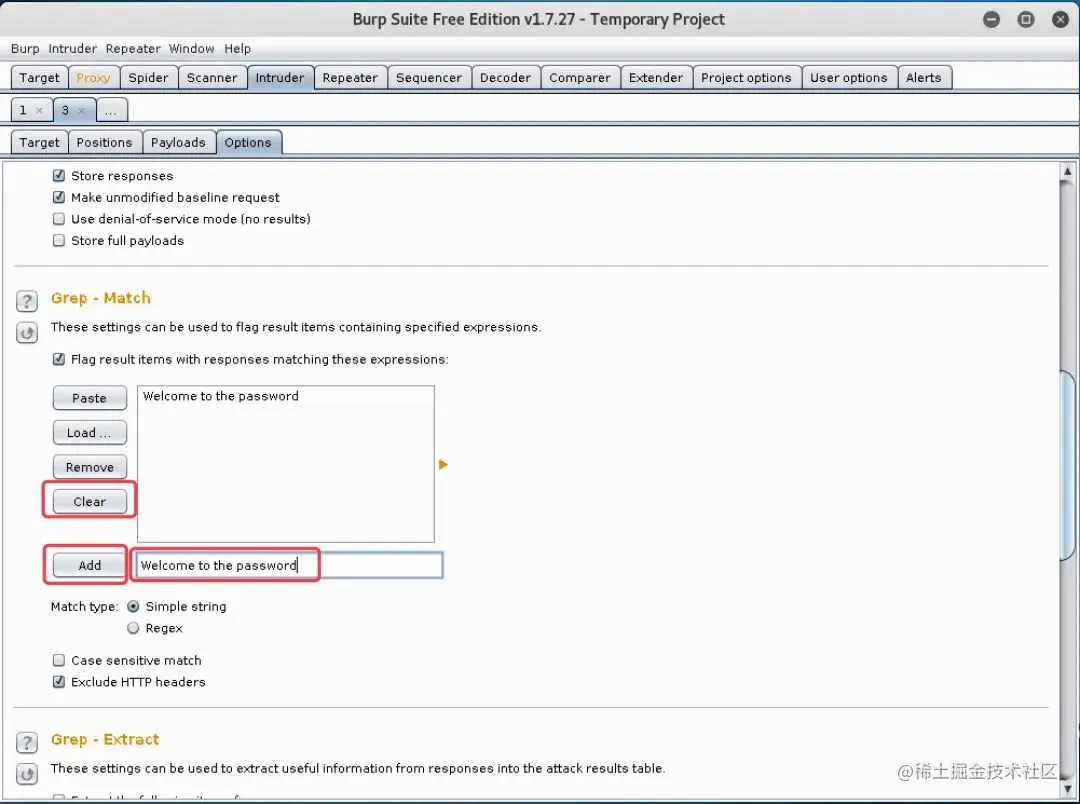Switch to the Decoder tab
Image resolution: width=1080 pixels, height=804 pixels.
click(506, 78)
